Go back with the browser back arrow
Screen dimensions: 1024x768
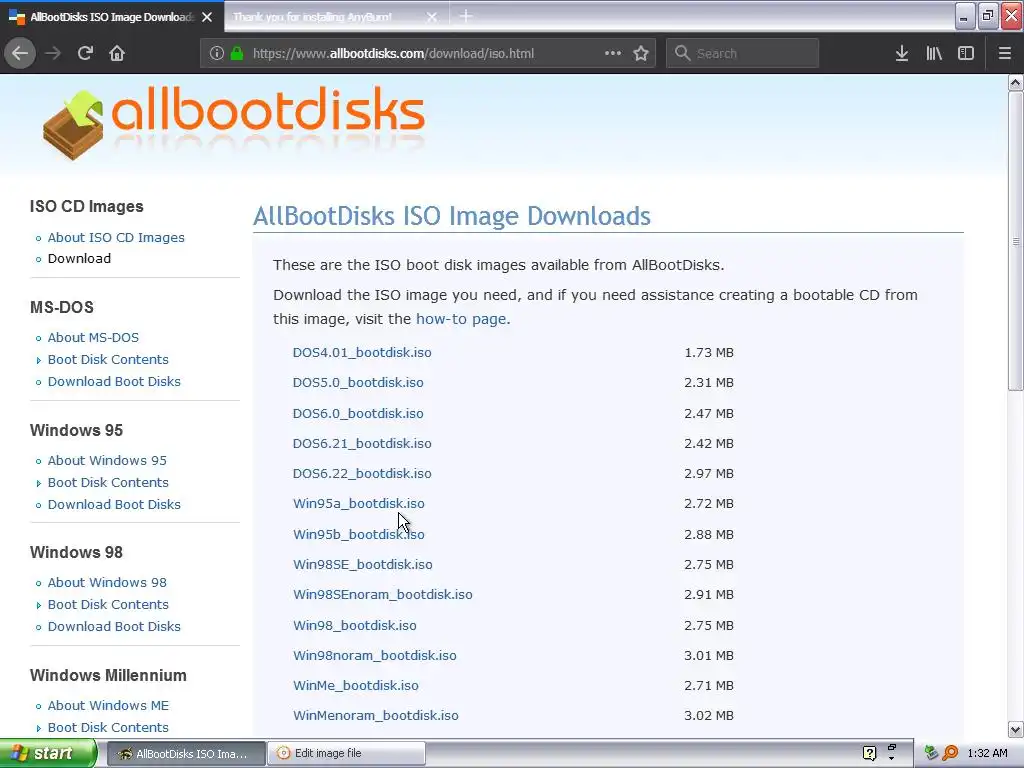click(20, 53)
